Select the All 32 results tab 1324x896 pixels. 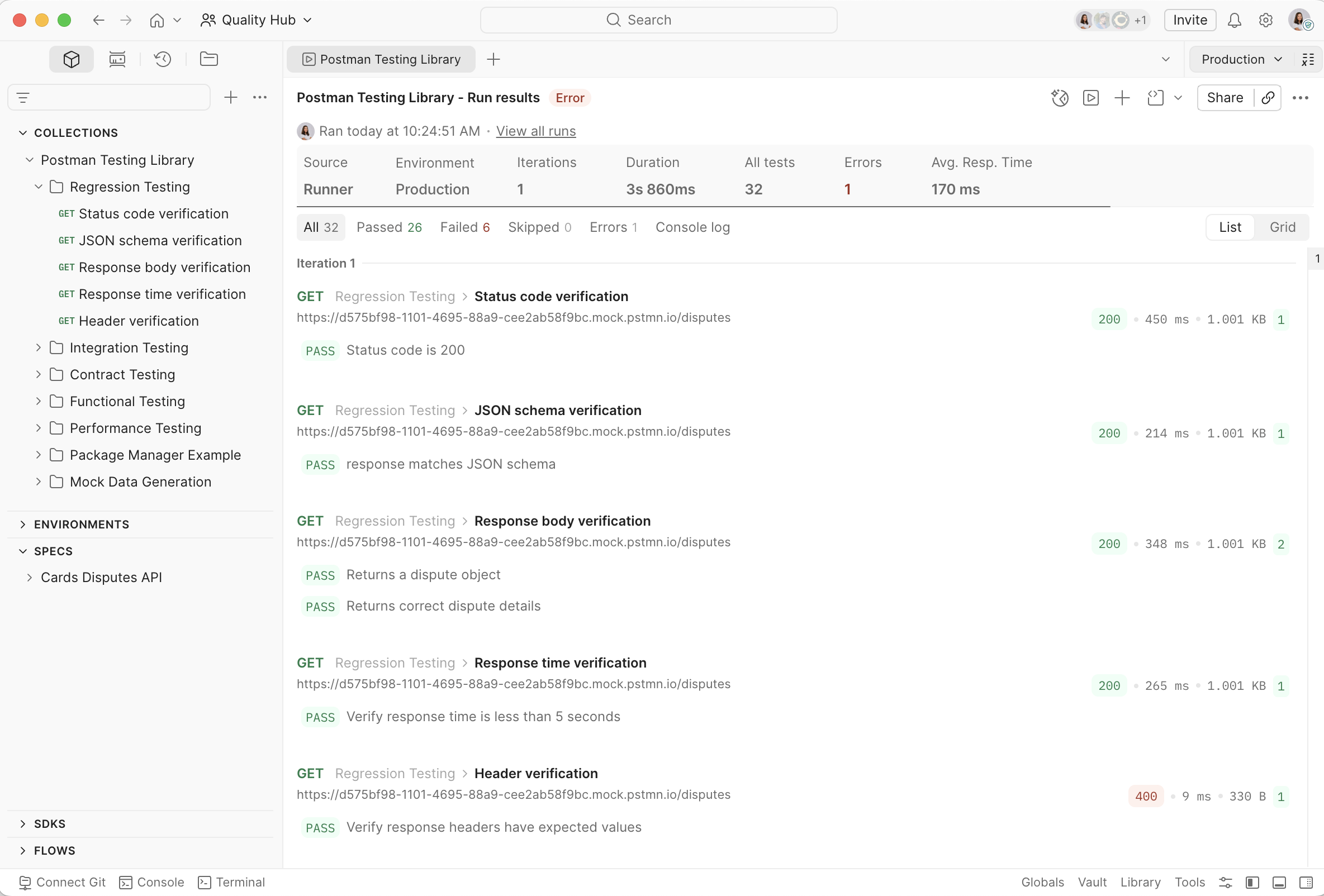tap(321, 227)
